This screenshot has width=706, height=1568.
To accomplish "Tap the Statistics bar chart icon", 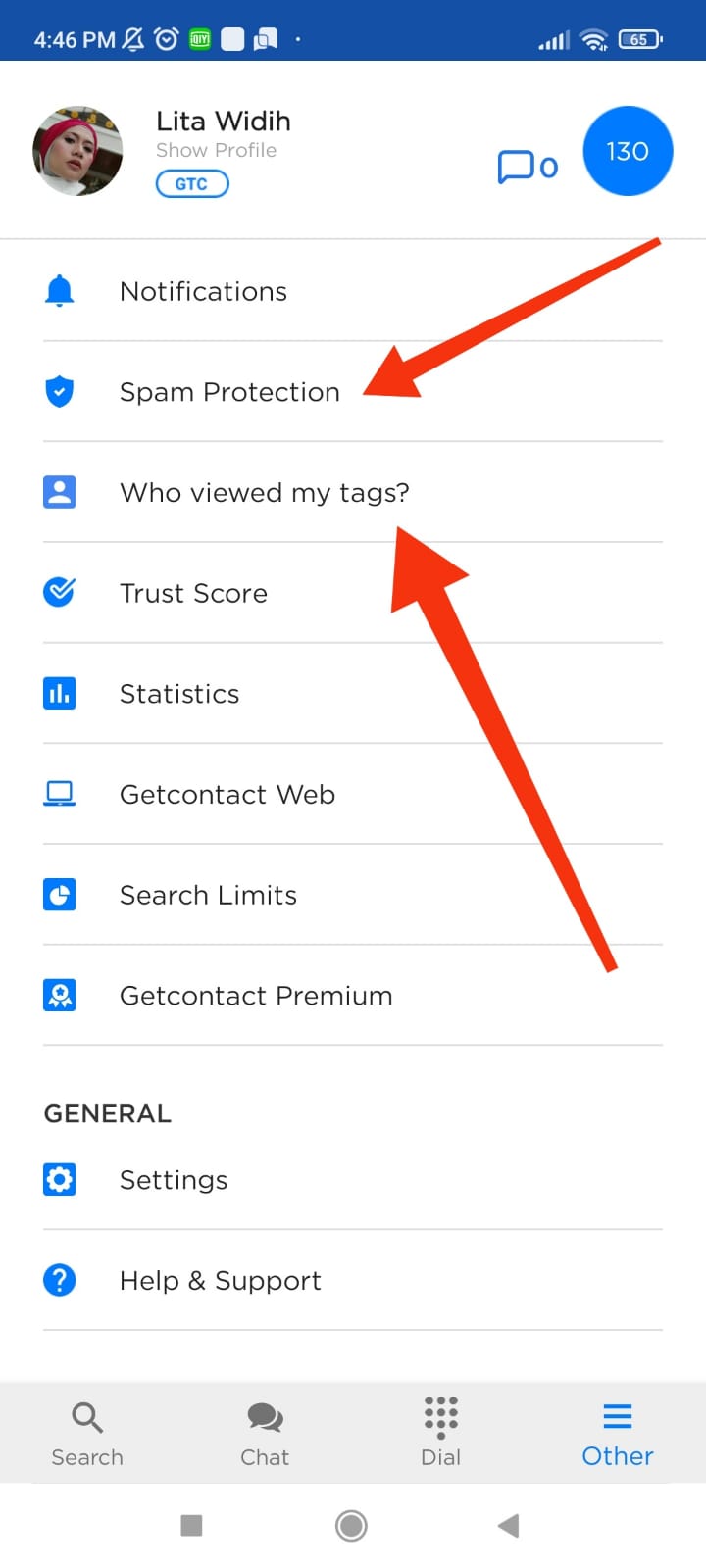I will point(60,693).
